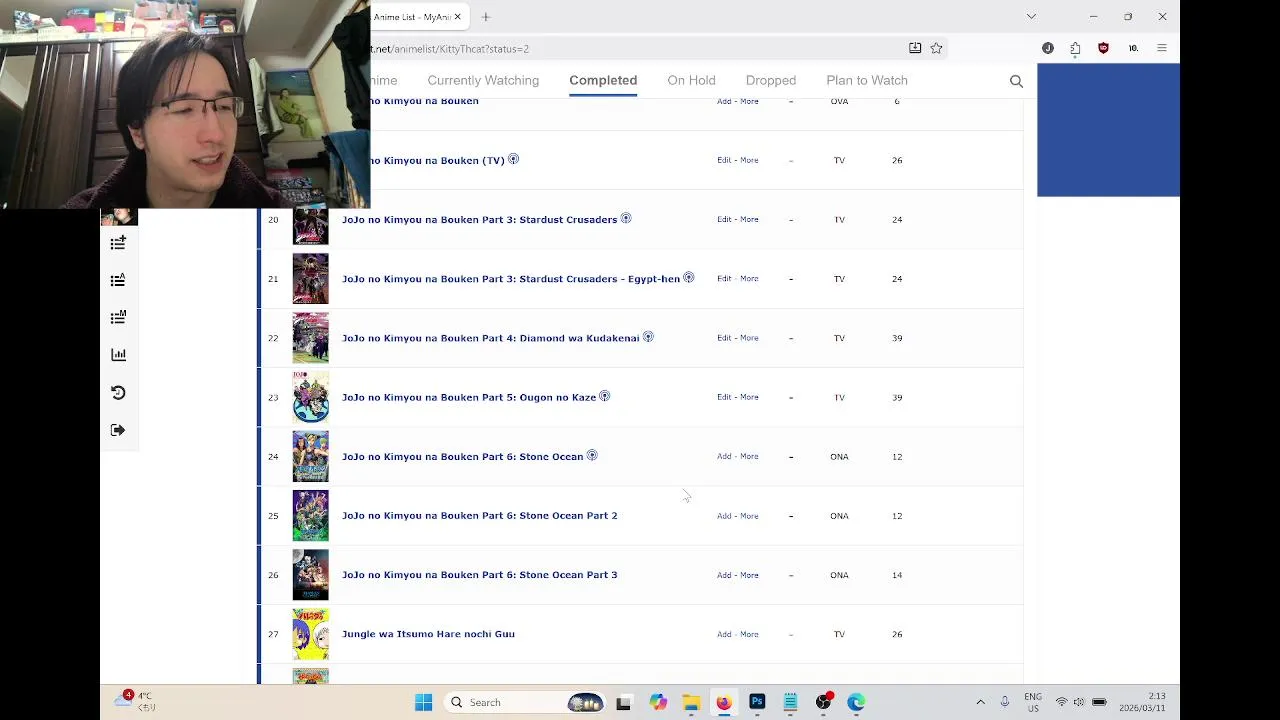Click the broadcast icon beside Ougon no Kaze
This screenshot has height=720, width=1280.
click(604, 396)
